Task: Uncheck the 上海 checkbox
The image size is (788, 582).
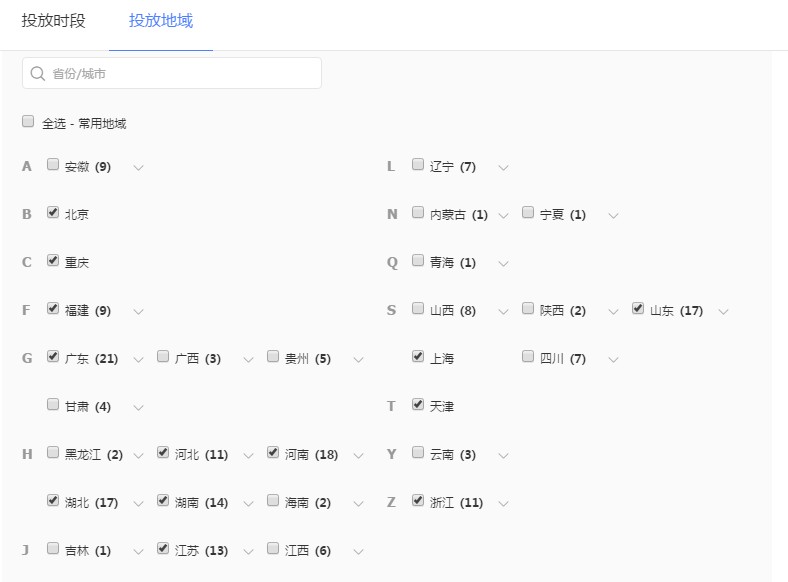Action: 418,356
